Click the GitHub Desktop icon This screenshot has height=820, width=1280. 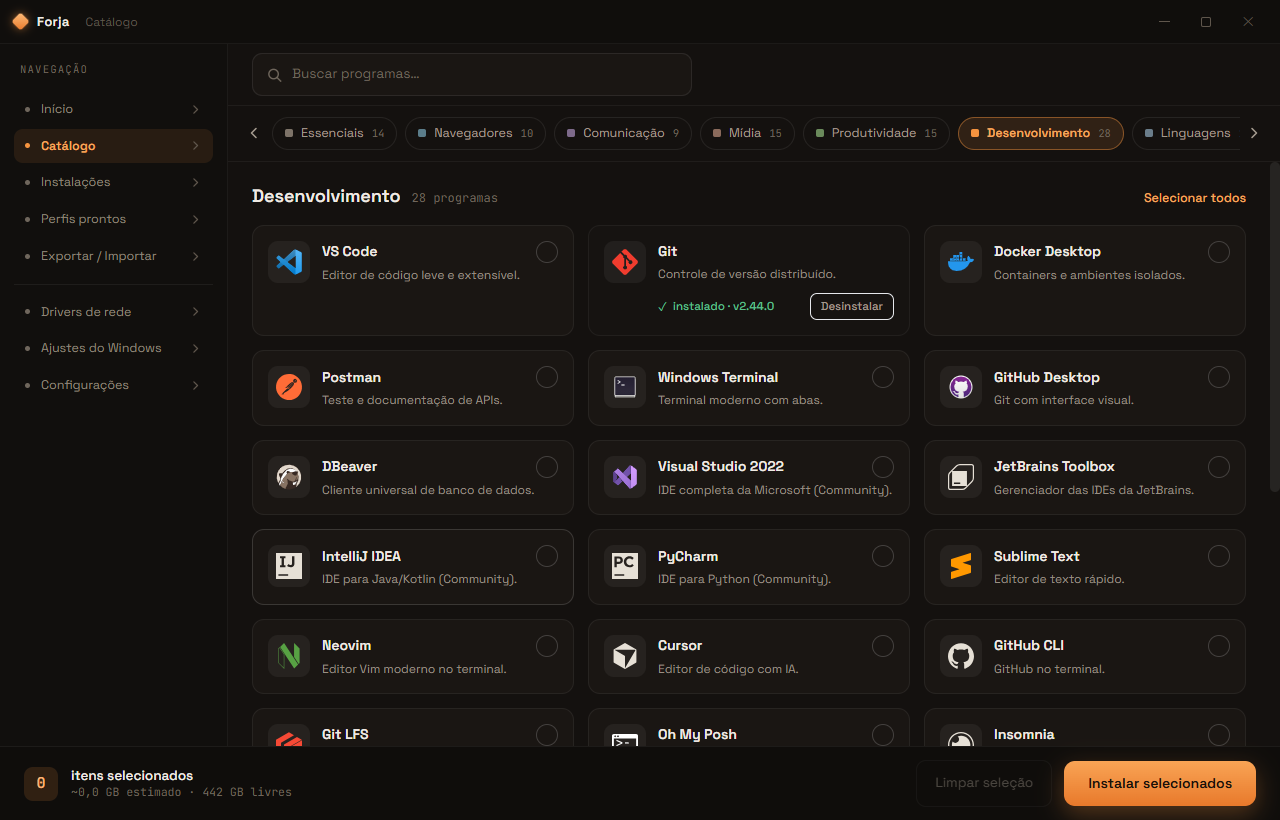tap(961, 387)
